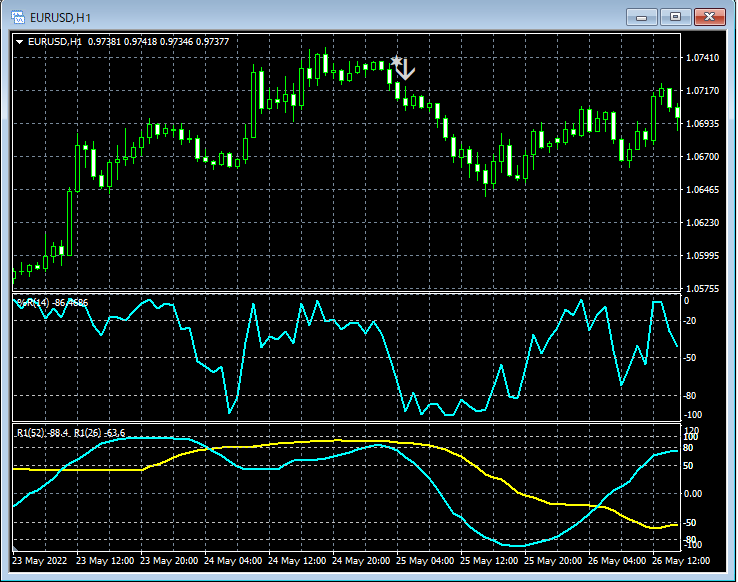The height and width of the screenshot is (582, 738).
Task: Click the 1.06700 price scale label
Action: [x=705, y=157]
